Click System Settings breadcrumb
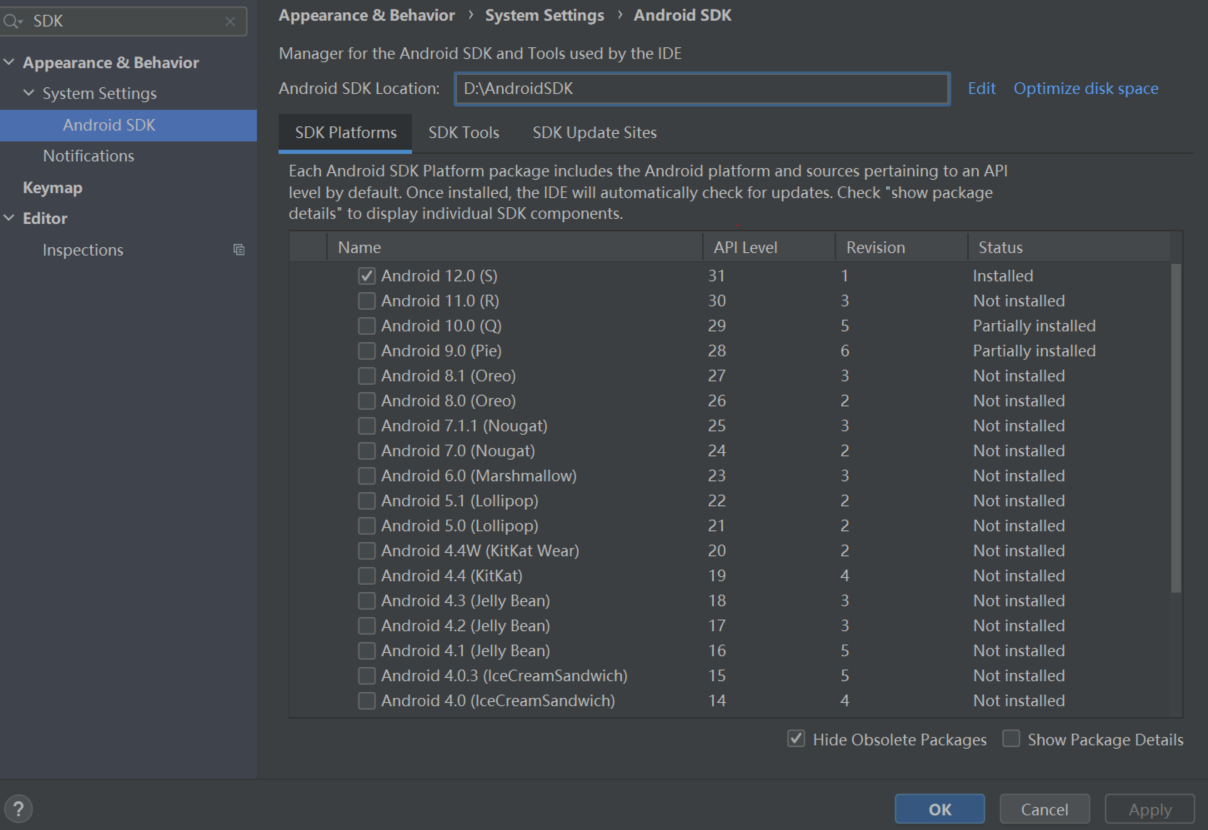 coord(544,15)
